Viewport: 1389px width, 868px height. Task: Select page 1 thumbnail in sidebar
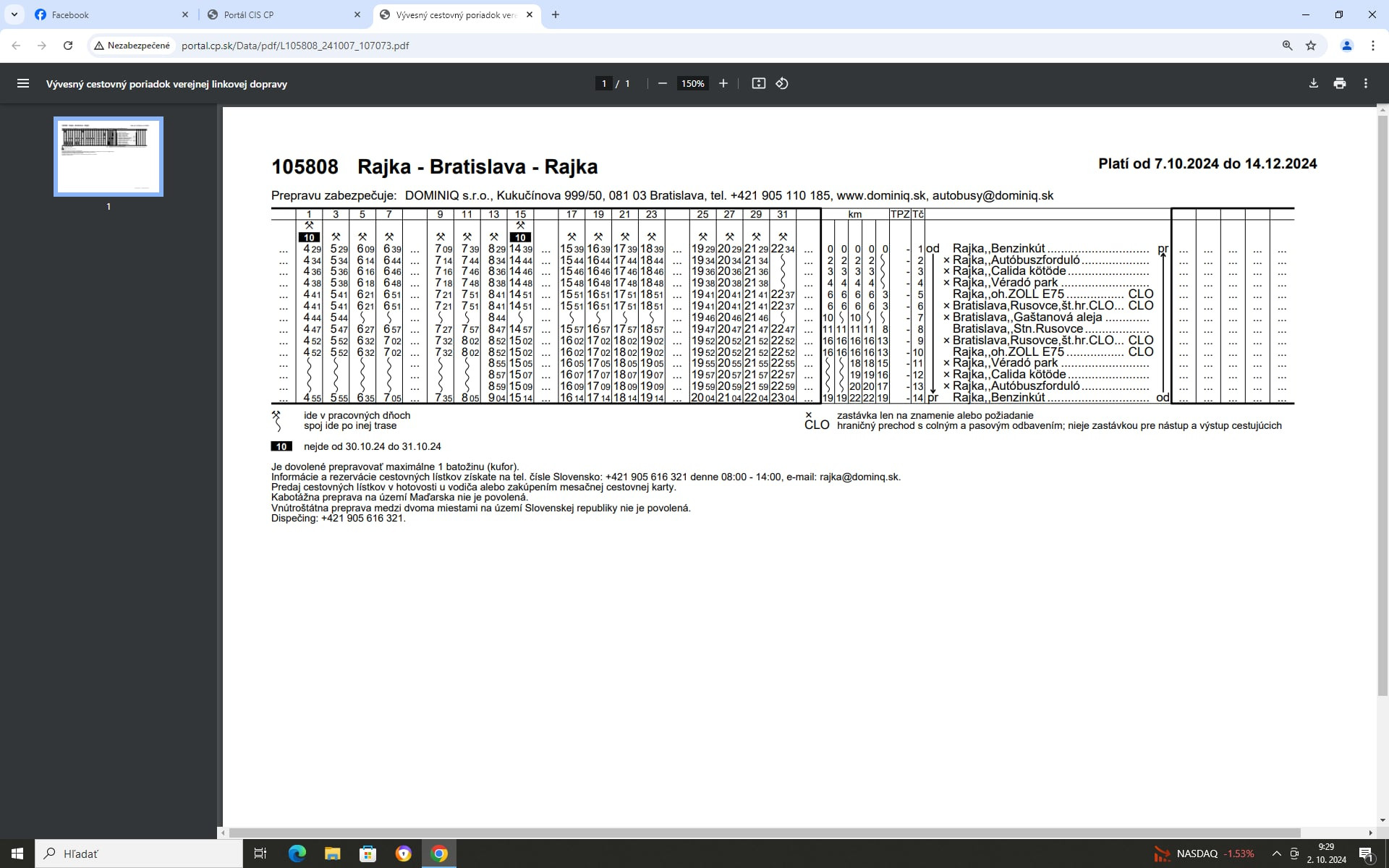[109, 156]
